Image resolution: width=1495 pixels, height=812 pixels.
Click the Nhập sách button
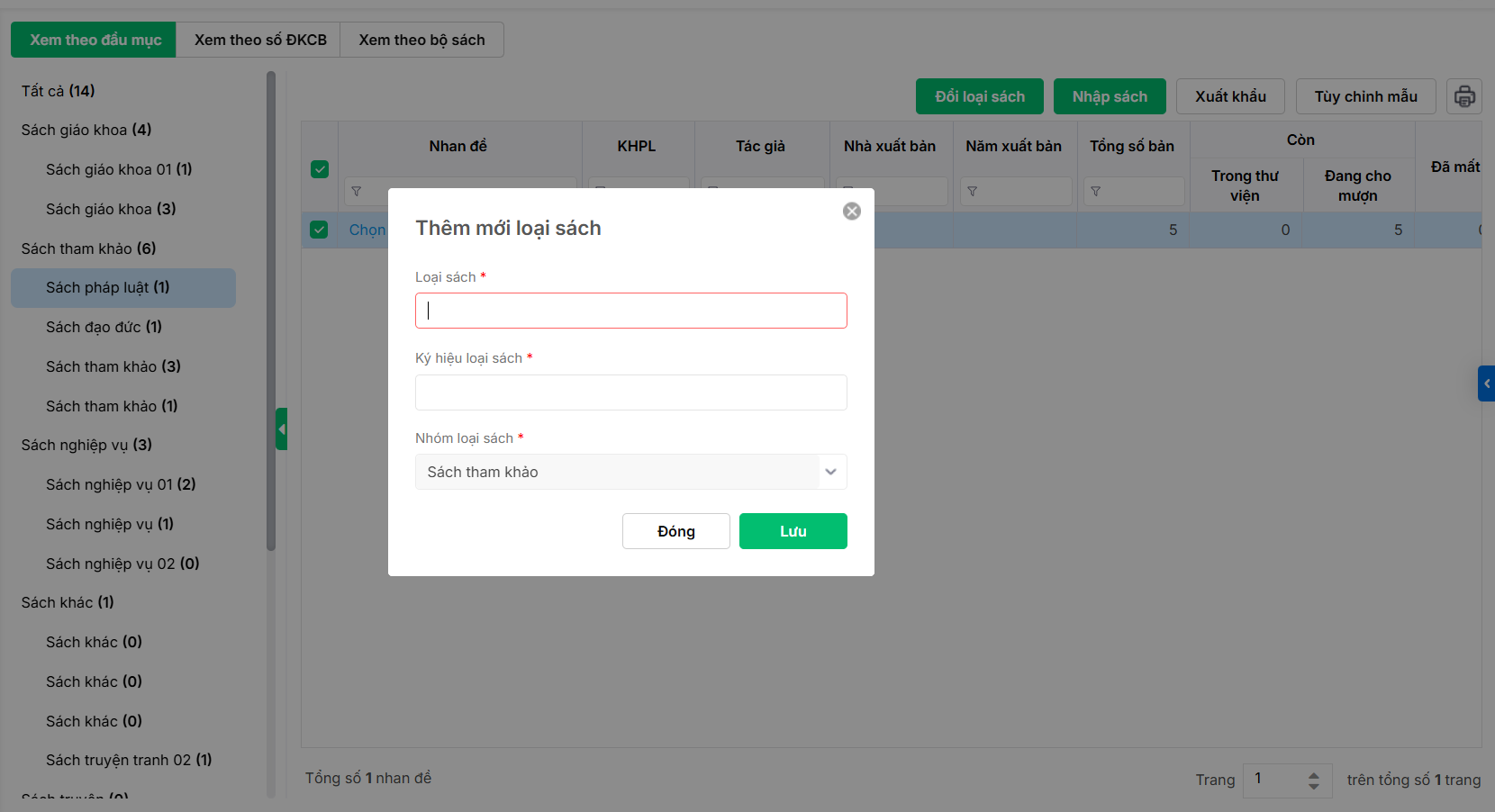pyautogui.click(x=1110, y=96)
